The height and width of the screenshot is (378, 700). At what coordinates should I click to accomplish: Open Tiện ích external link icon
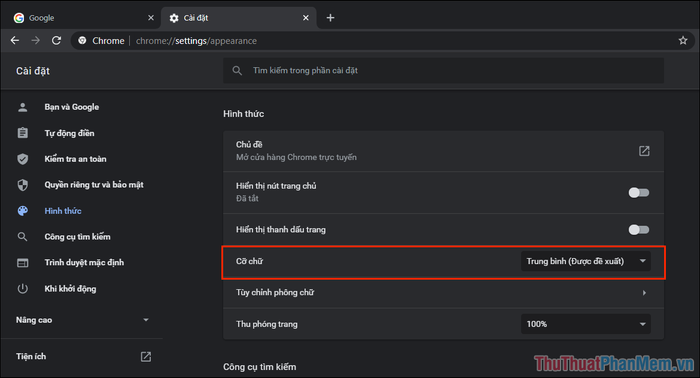[x=146, y=357]
